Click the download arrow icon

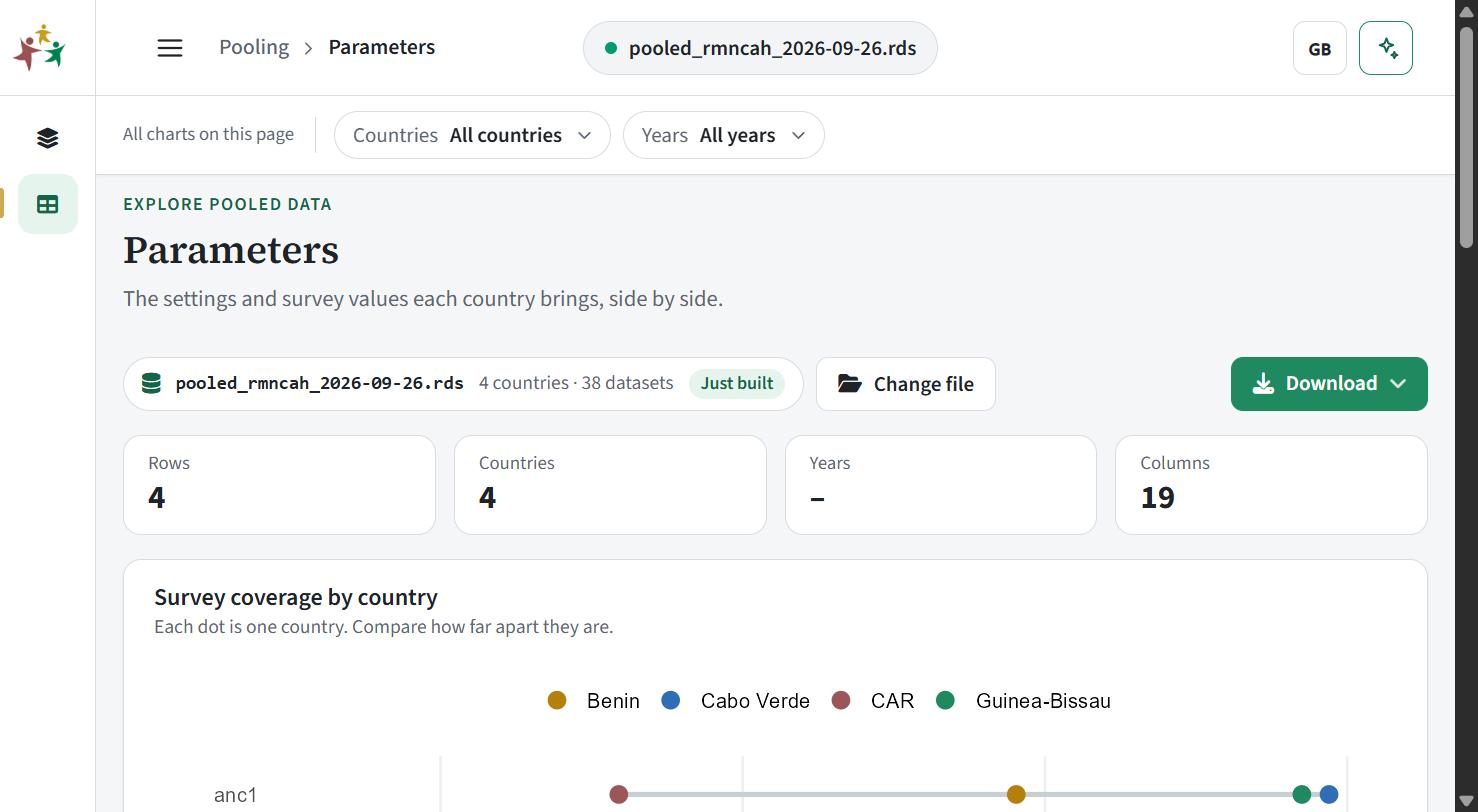pyautogui.click(x=1264, y=384)
